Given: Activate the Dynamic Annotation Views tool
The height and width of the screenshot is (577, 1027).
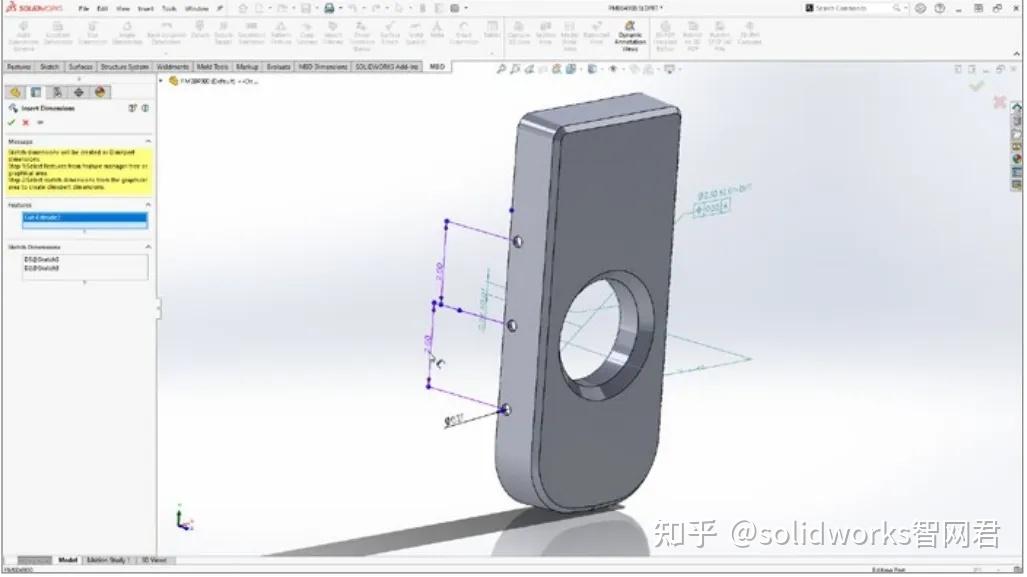Looking at the screenshot, I should 631,33.
